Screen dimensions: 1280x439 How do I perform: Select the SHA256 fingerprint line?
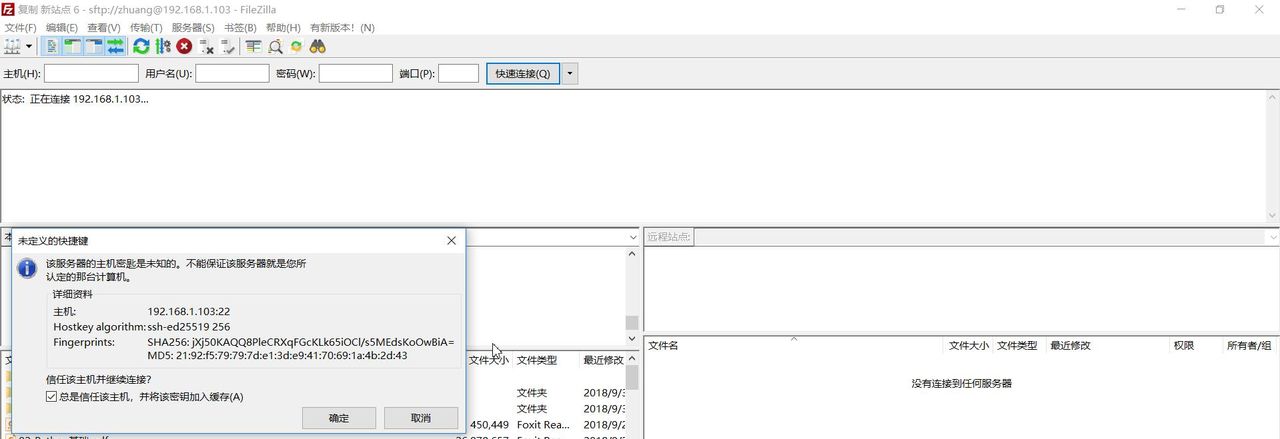[x=300, y=341]
